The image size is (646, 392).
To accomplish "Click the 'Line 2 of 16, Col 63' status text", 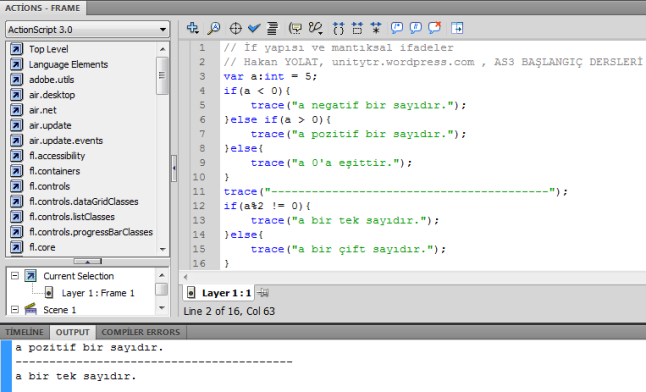I will point(229,311).
